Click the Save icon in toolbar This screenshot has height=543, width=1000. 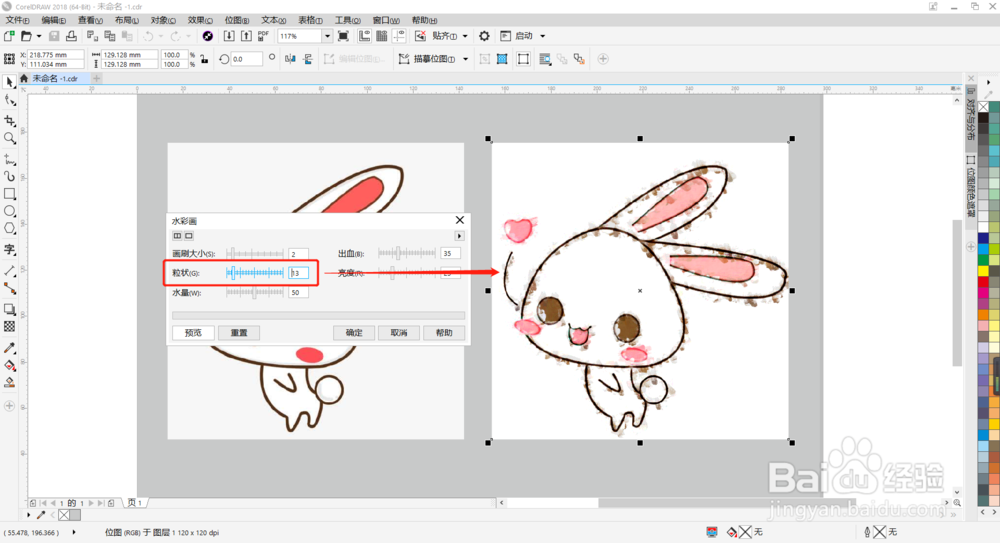coord(54,36)
